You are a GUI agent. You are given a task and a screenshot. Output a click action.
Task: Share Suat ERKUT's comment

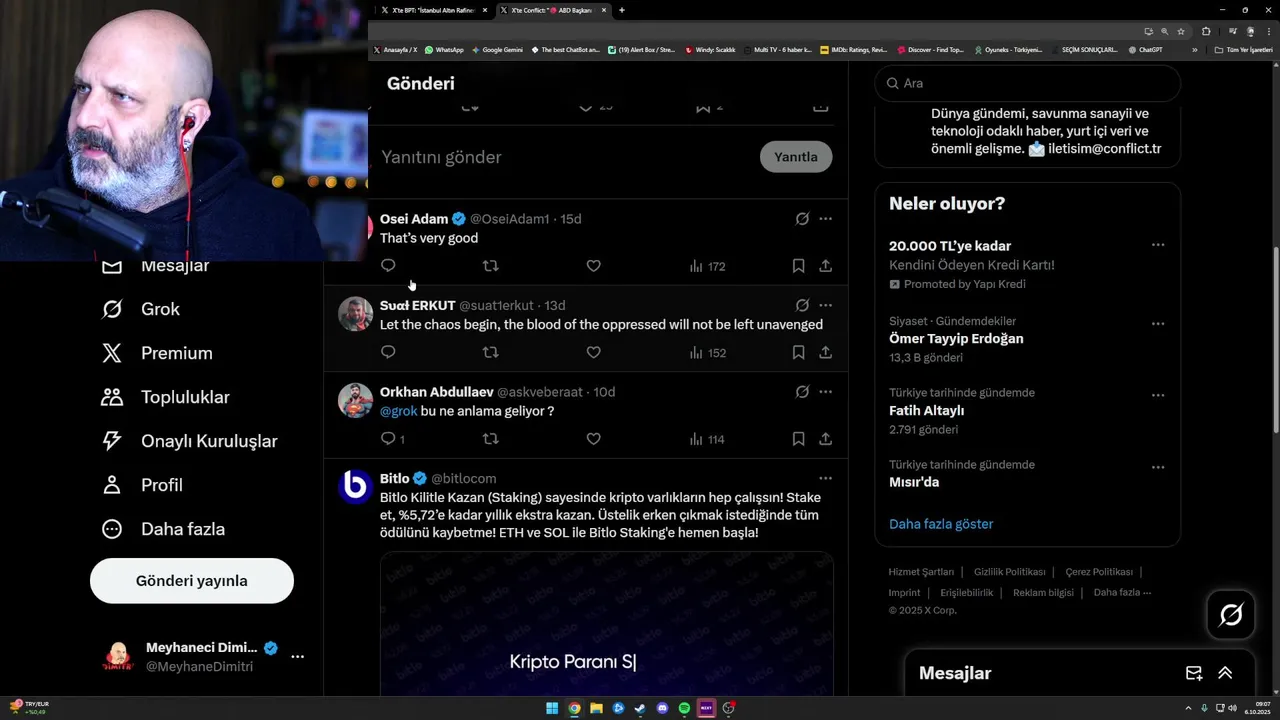tap(826, 352)
